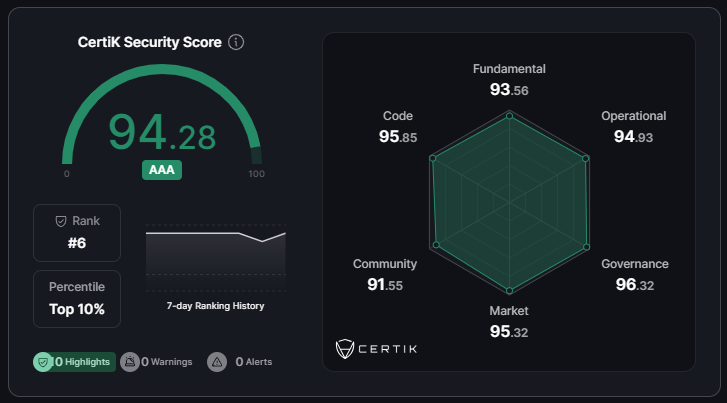Click the shield icon next to Rank
This screenshot has height=403, width=727.
pyautogui.click(x=61, y=221)
